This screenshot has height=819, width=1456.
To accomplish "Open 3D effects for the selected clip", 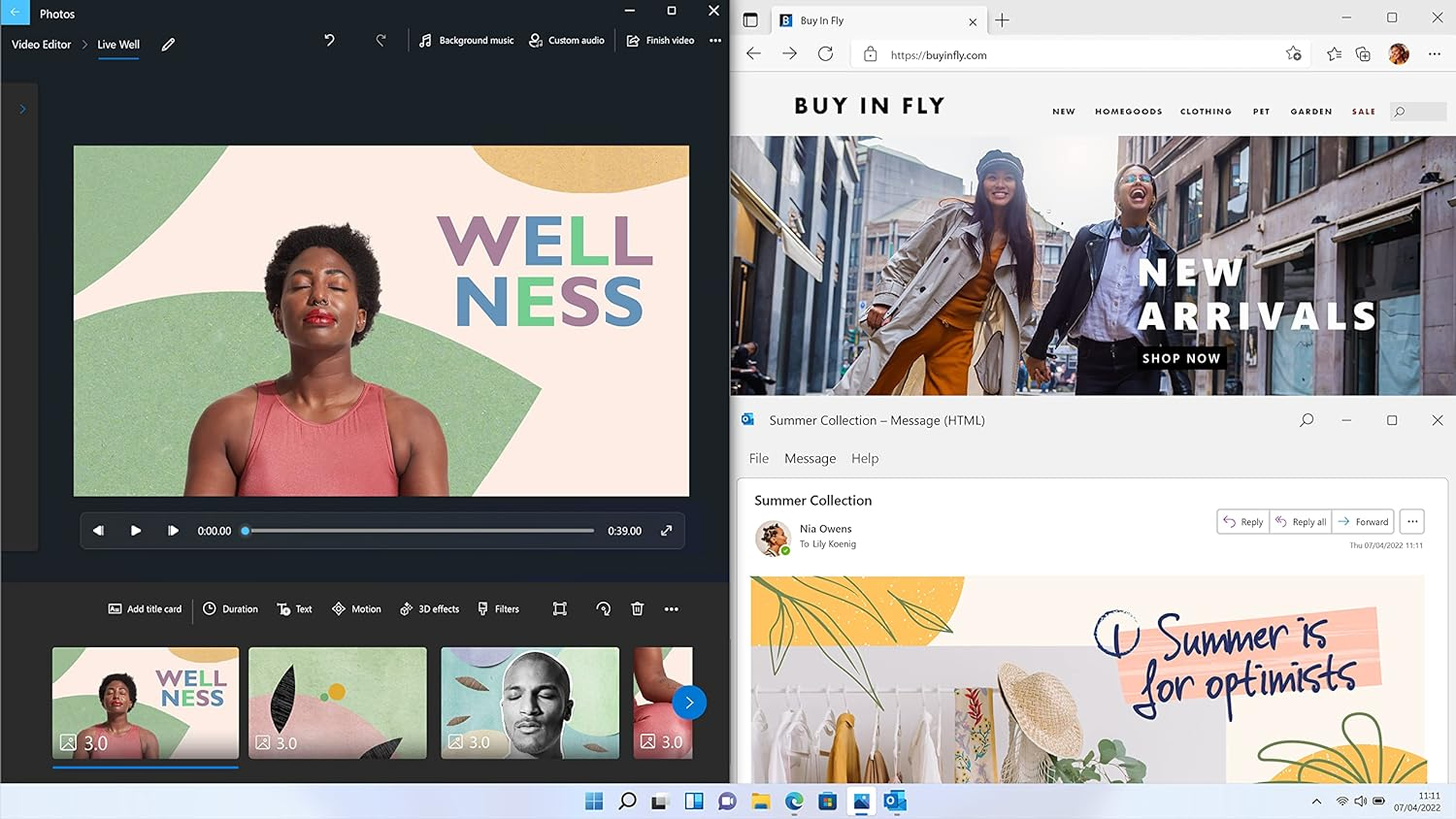I will pos(429,608).
